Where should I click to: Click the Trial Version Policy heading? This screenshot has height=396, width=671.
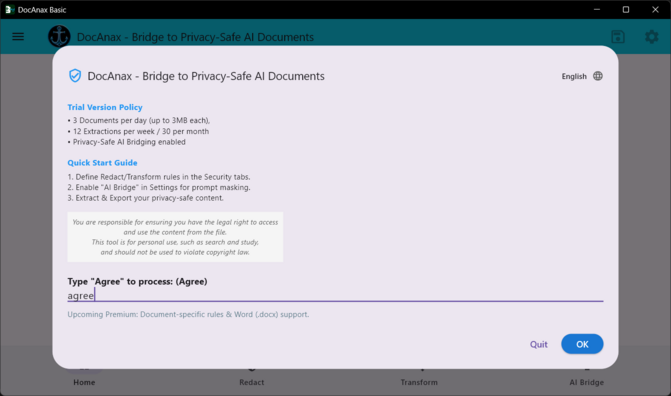pyautogui.click(x=105, y=107)
